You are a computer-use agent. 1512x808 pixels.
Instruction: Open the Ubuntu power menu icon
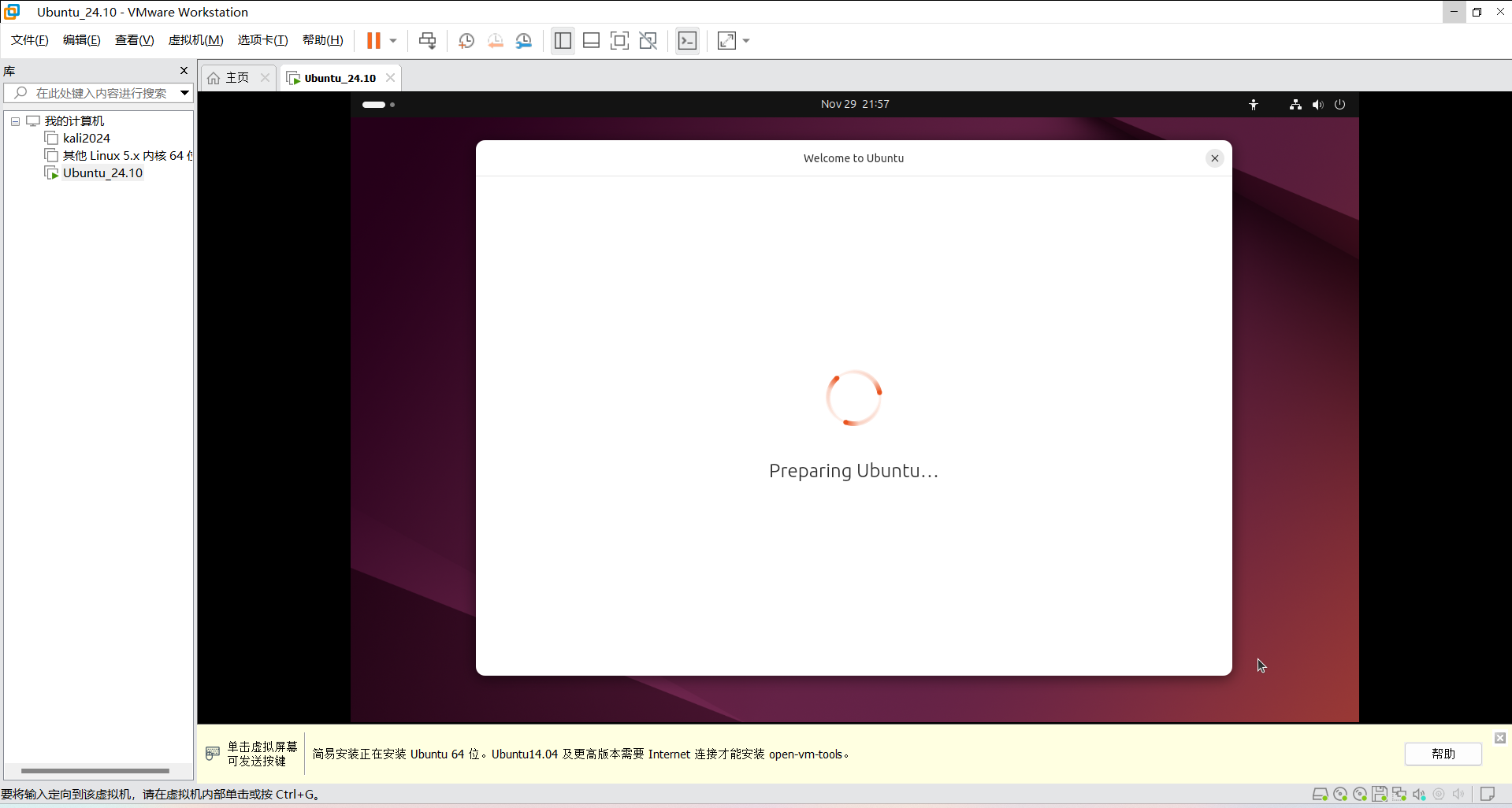coord(1339,104)
